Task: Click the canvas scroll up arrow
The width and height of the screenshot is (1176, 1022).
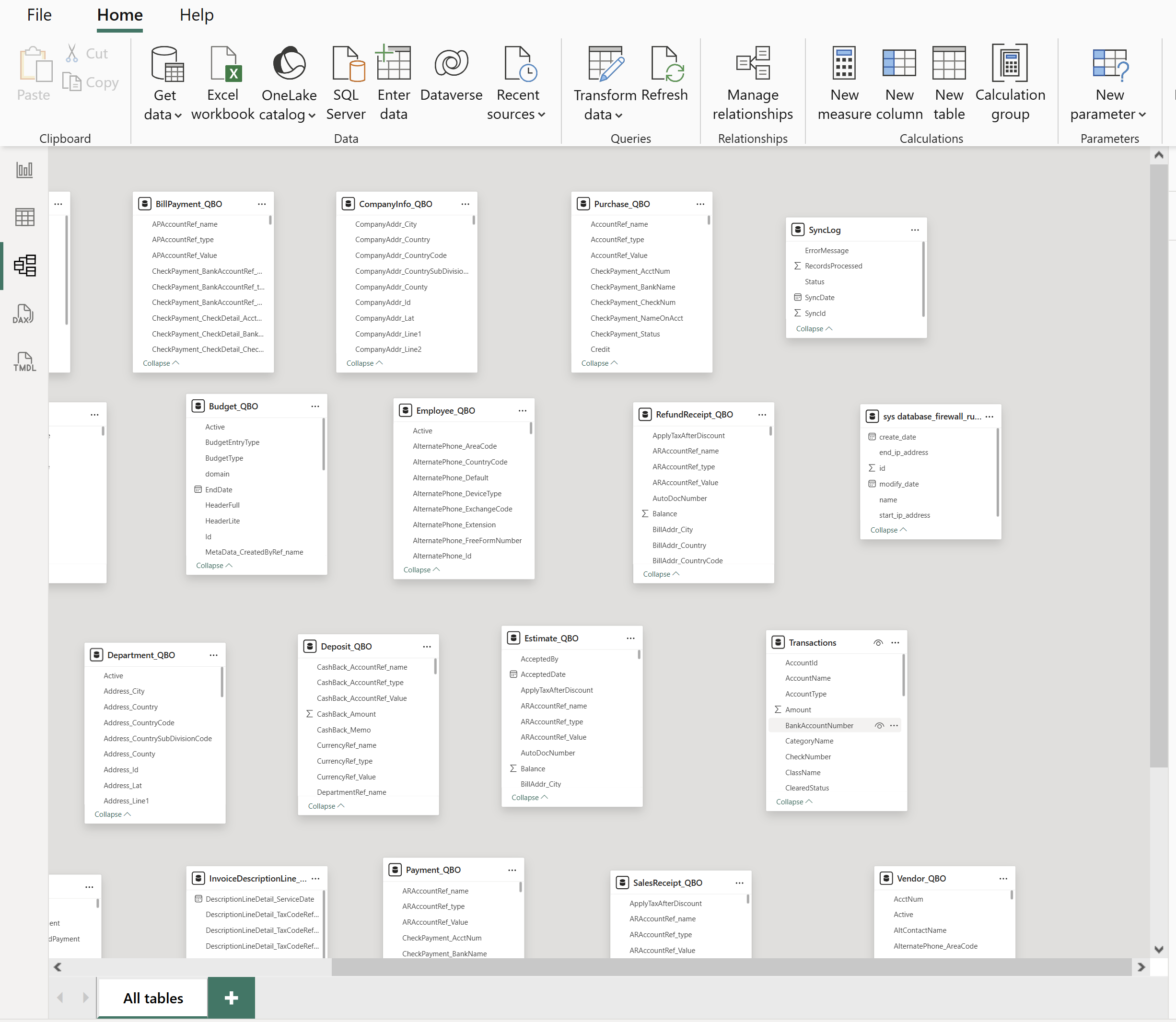Action: pyautogui.click(x=1158, y=155)
